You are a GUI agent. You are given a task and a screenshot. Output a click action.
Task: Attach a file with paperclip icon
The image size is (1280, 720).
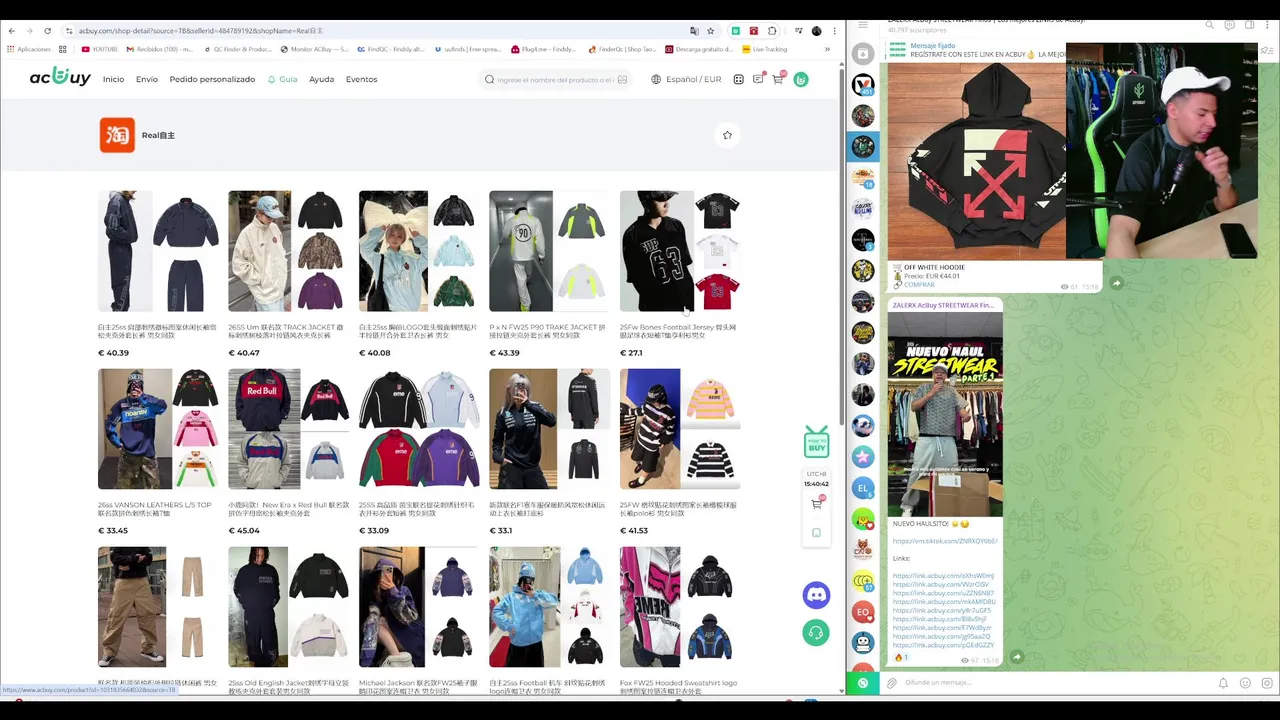click(891, 683)
